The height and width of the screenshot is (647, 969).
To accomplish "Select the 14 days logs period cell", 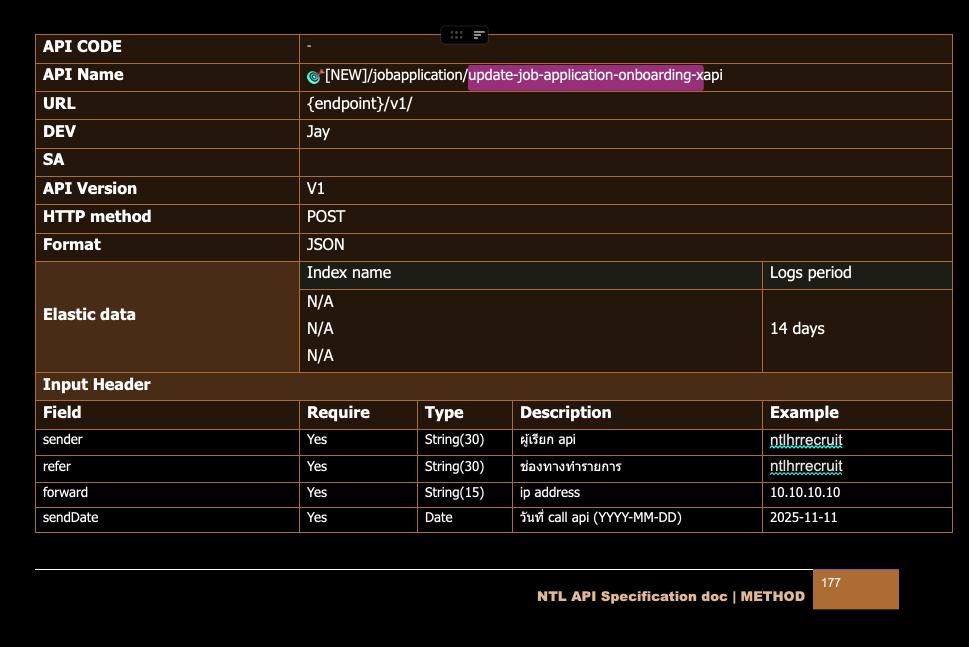I will tap(797, 329).
